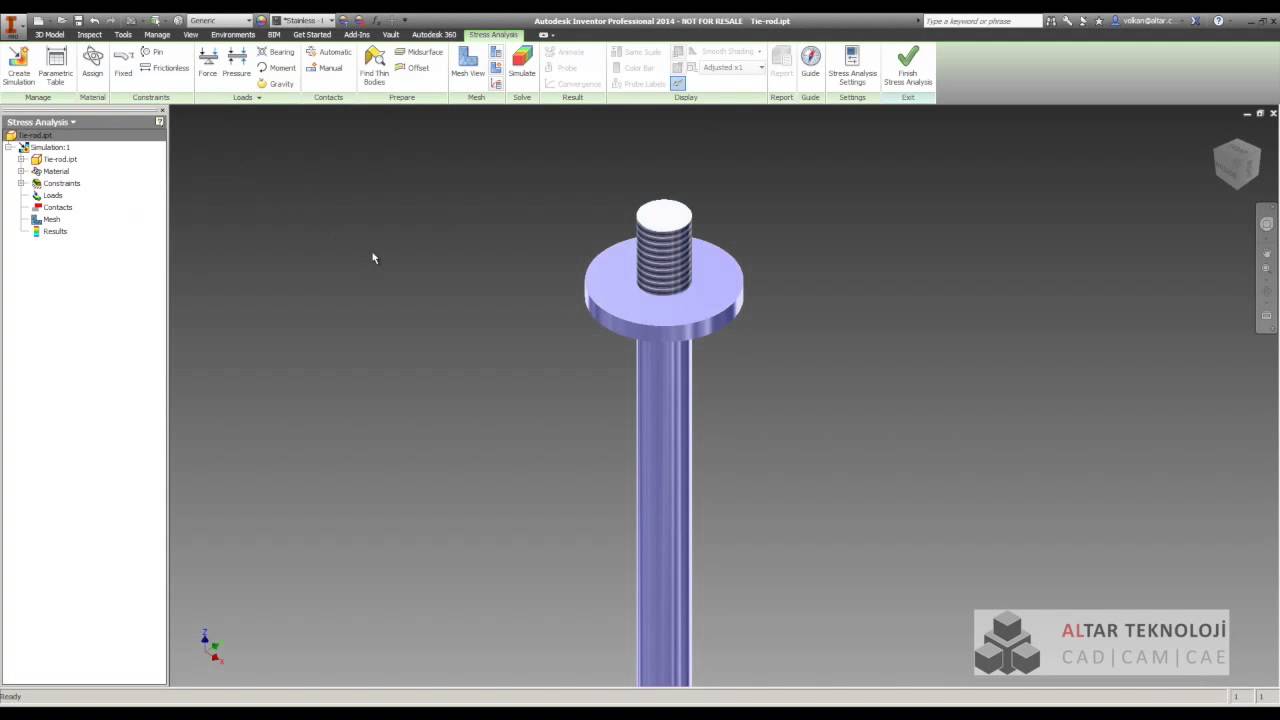Image resolution: width=1280 pixels, height=720 pixels.
Task: Select the Results tree item
Action: coord(55,231)
